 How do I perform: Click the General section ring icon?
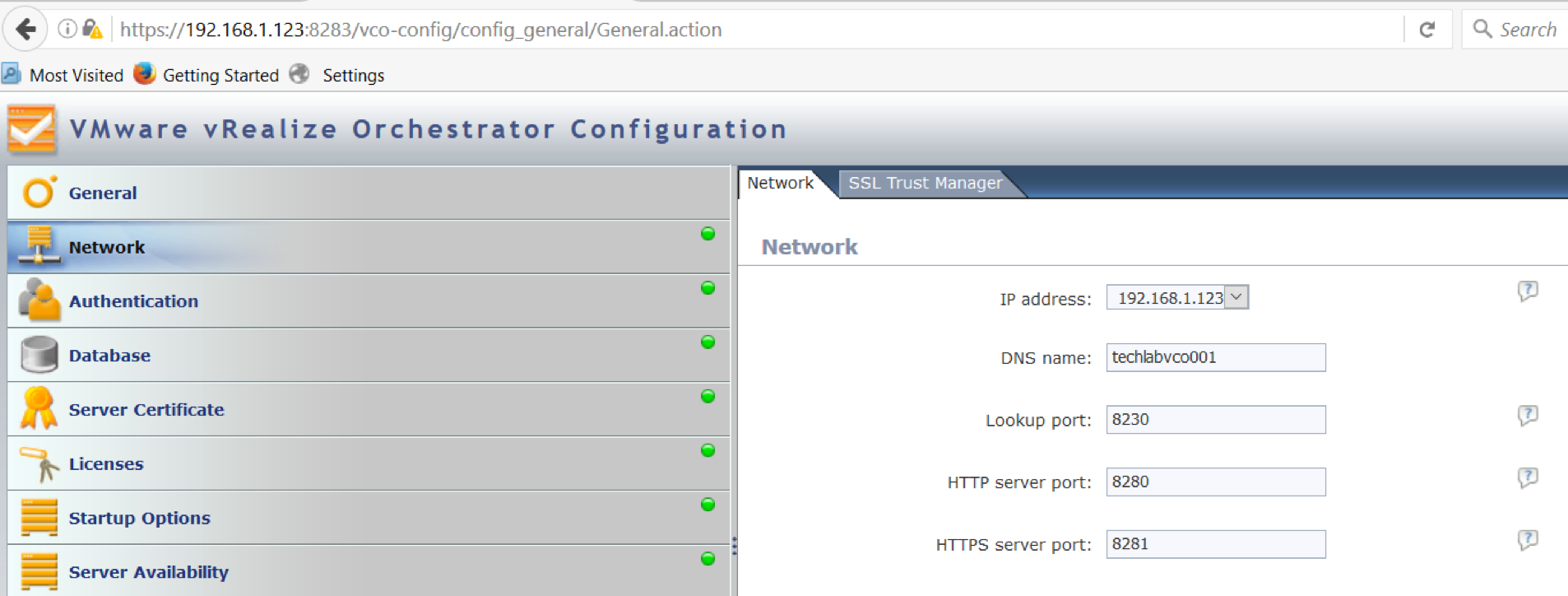click(x=39, y=193)
